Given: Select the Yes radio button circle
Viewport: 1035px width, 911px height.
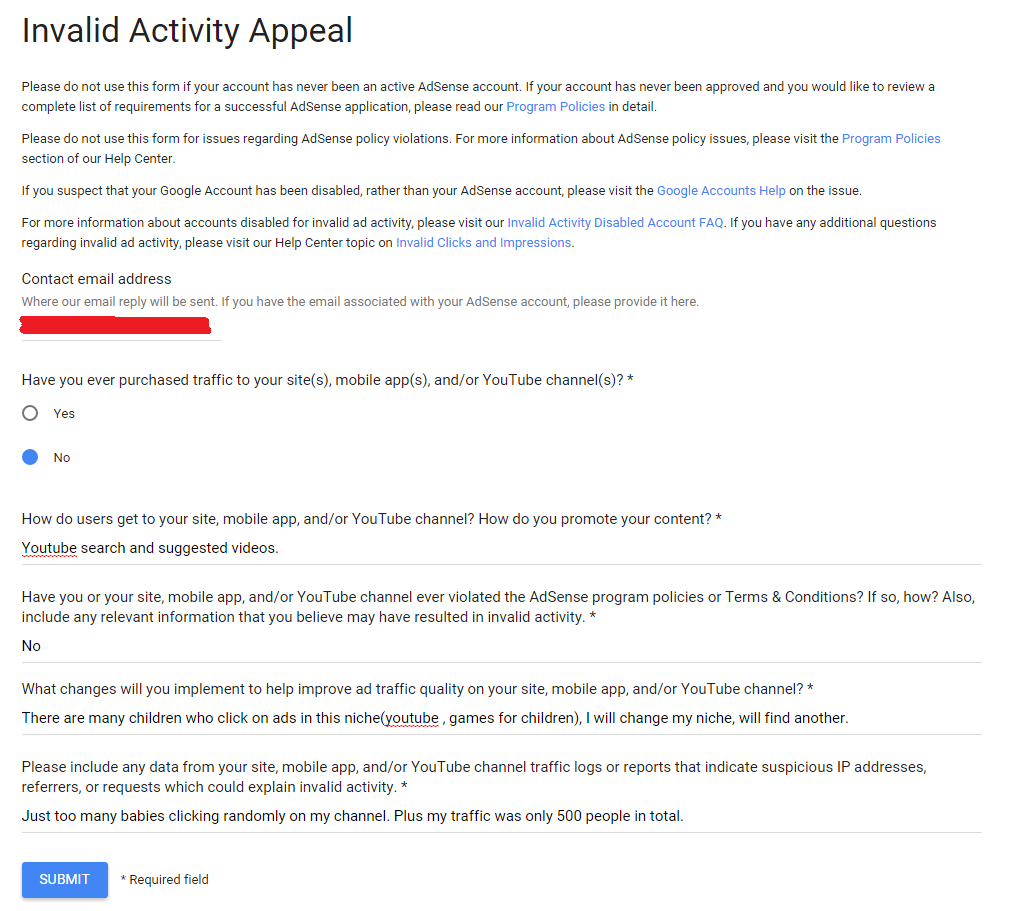Looking at the screenshot, I should tap(30, 413).
